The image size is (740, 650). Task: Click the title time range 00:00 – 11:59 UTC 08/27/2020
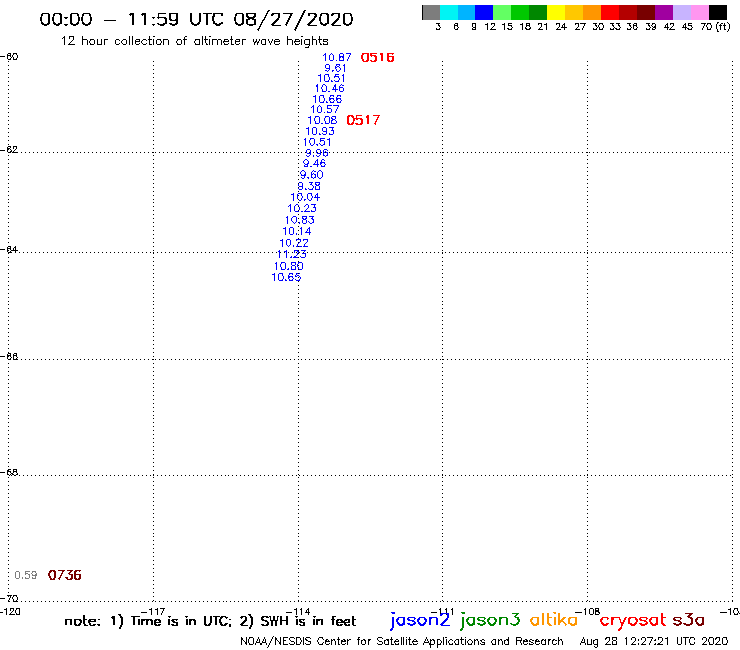tap(196, 19)
